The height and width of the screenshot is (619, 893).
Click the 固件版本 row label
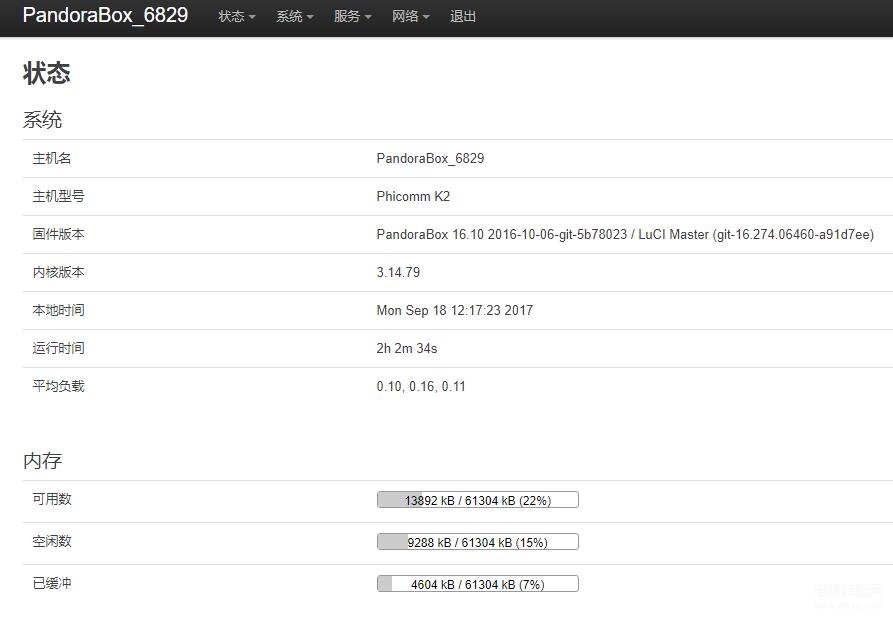point(59,234)
